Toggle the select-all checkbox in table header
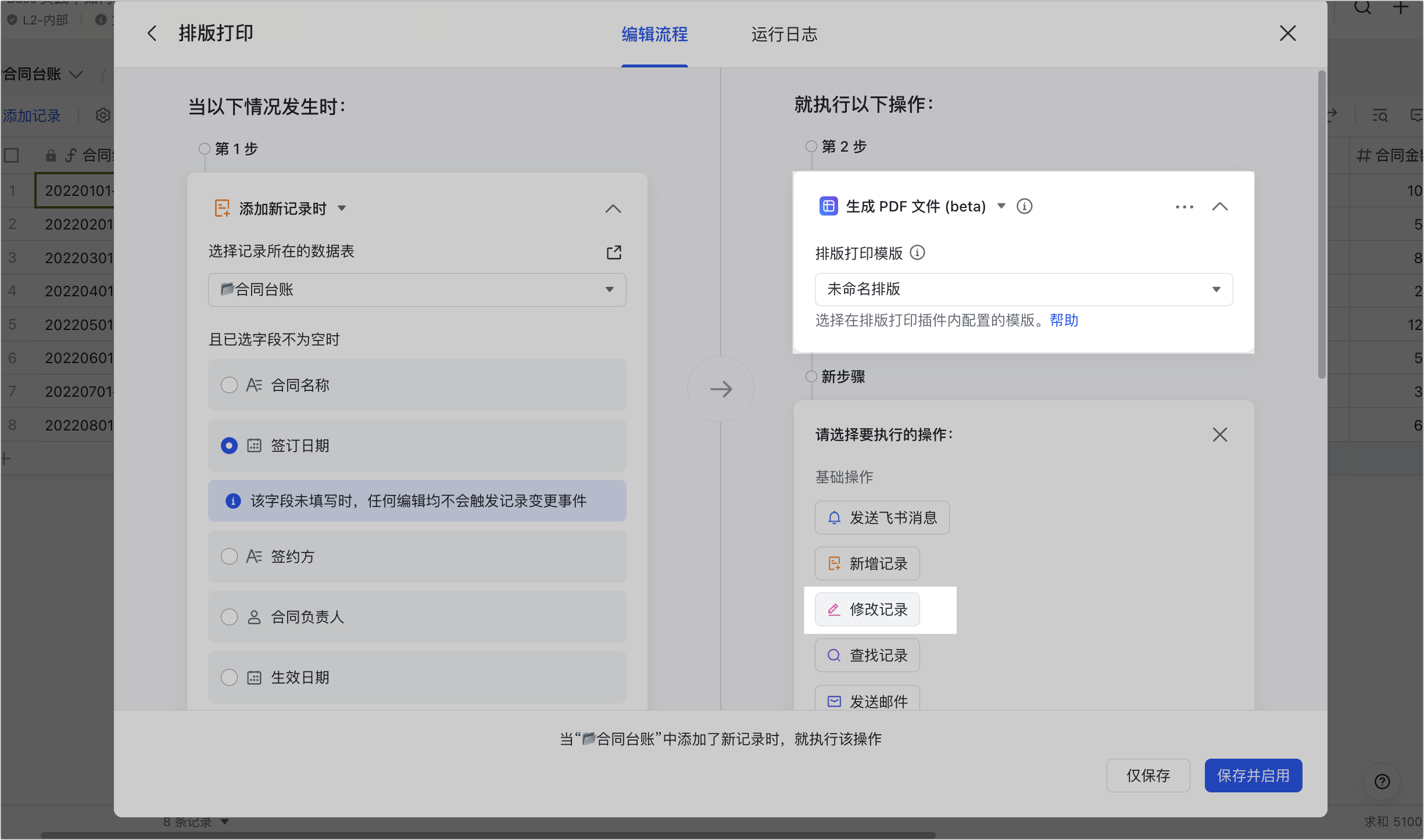The image size is (1424, 840). [x=12, y=155]
